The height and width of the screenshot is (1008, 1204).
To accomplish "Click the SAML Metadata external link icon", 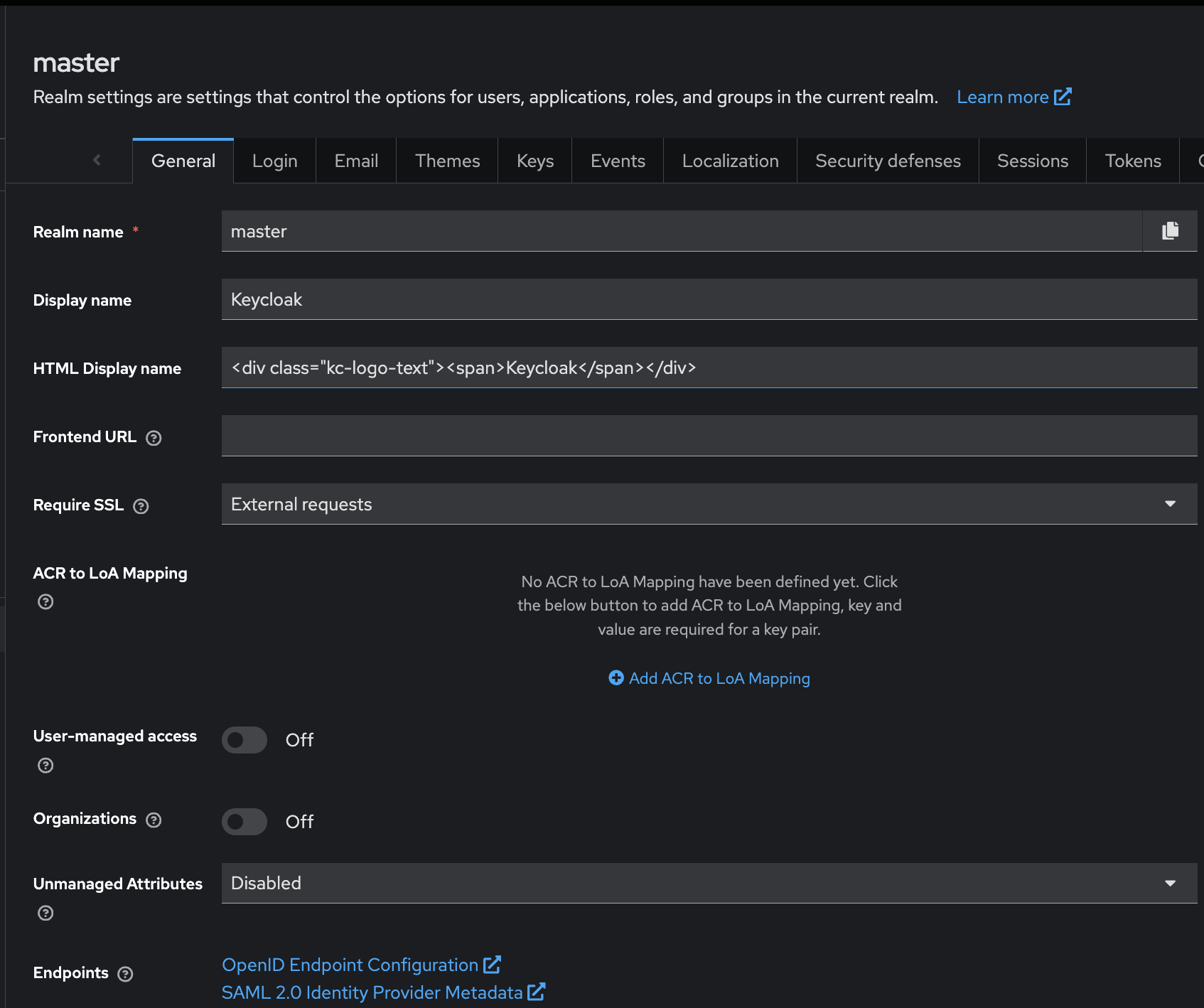I will [x=536, y=992].
